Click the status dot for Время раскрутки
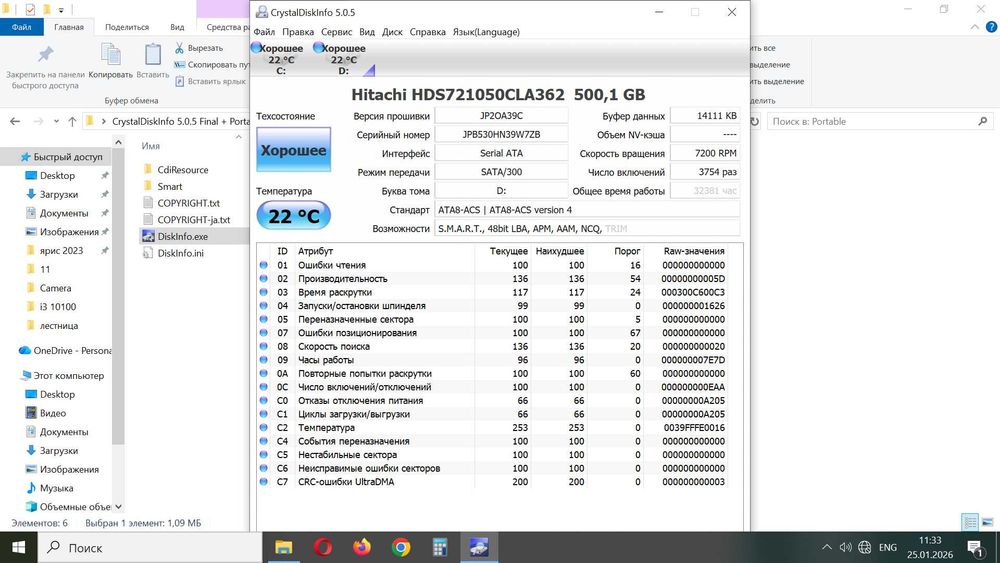This screenshot has height=563, width=1000. pyautogui.click(x=263, y=292)
